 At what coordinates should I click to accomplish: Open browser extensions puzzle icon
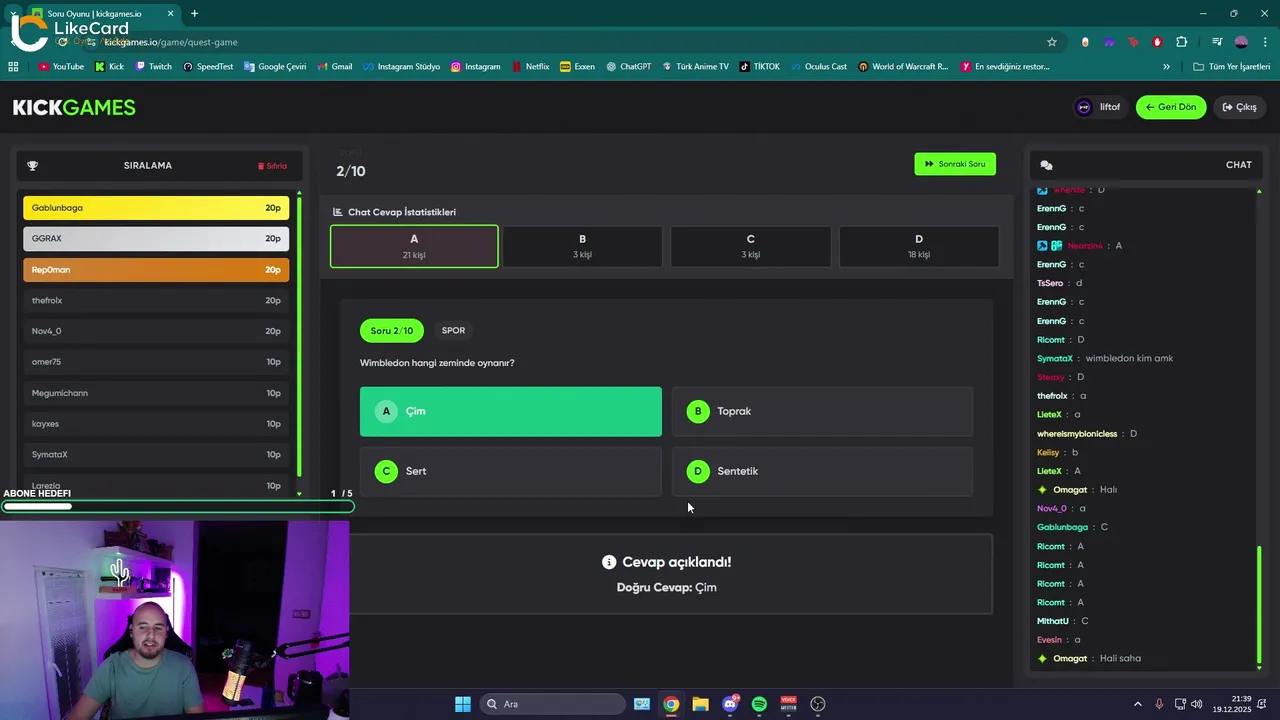pyautogui.click(x=1182, y=42)
